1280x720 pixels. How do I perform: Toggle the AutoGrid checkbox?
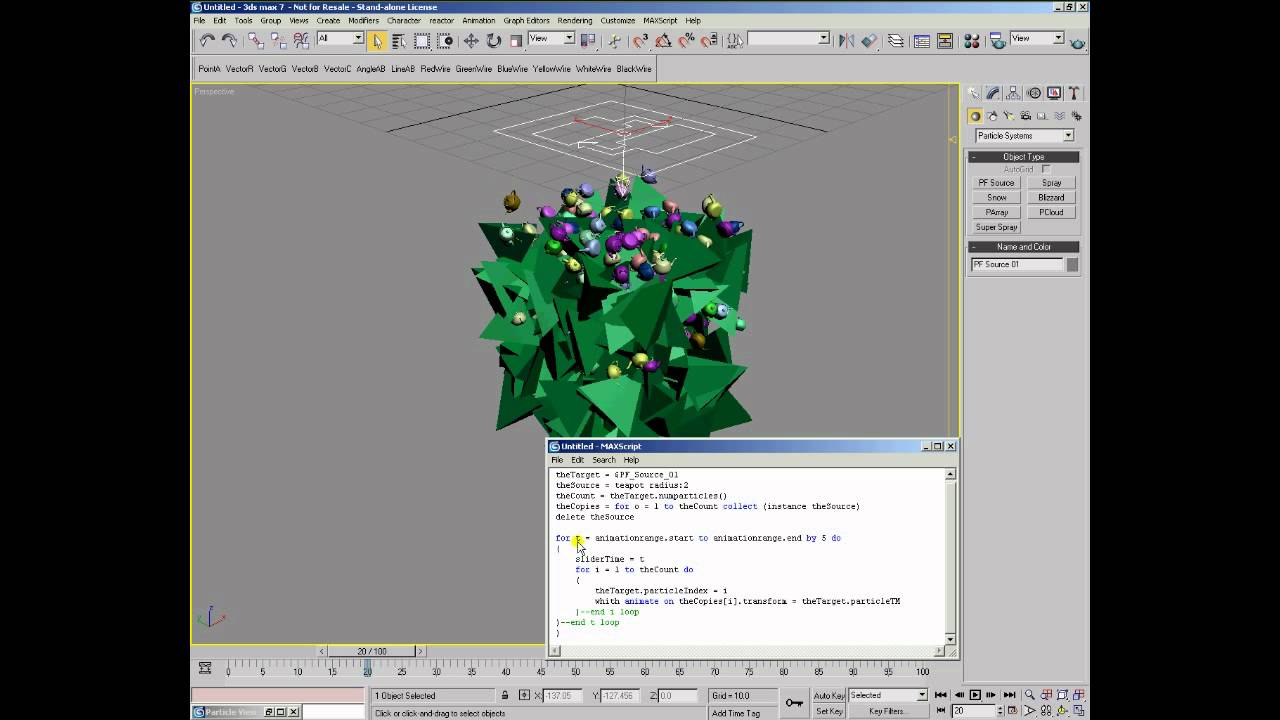[x=1046, y=169]
